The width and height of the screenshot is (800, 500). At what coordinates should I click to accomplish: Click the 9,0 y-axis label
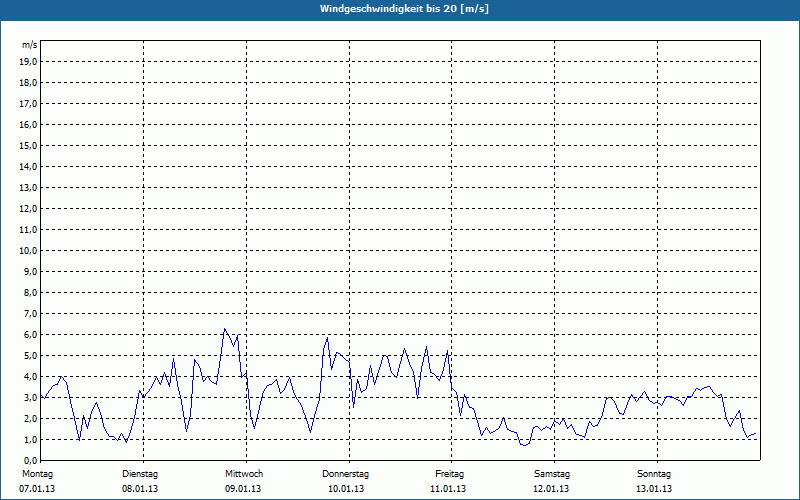tap(31, 271)
